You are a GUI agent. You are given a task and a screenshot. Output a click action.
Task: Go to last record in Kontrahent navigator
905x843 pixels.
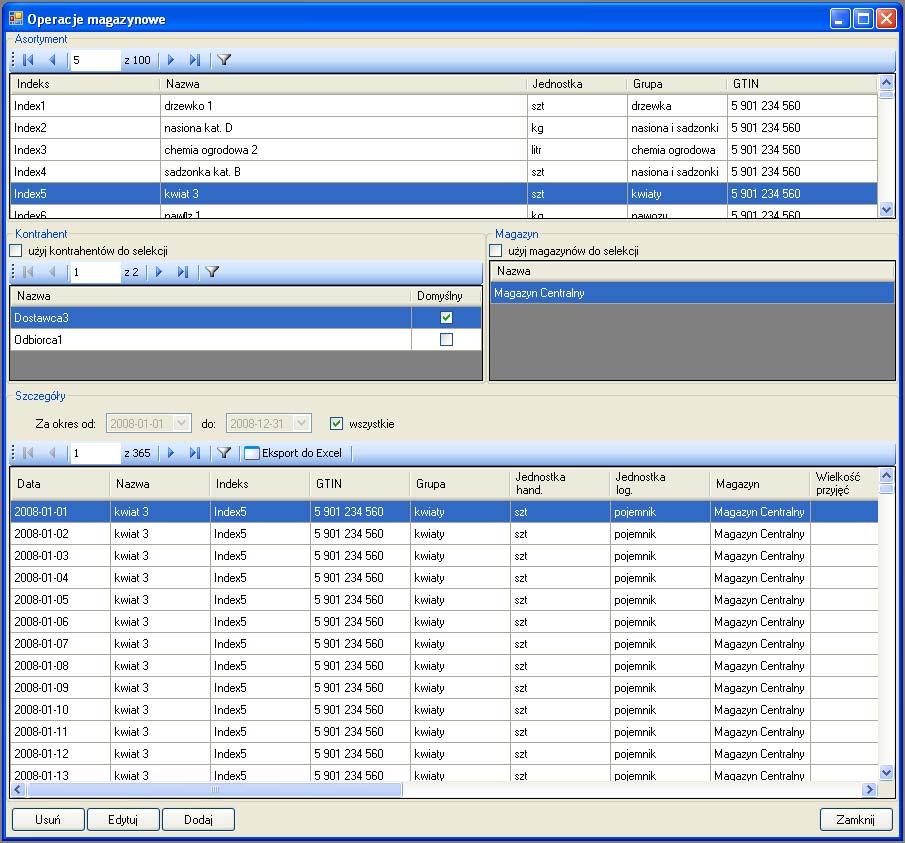tap(183, 272)
